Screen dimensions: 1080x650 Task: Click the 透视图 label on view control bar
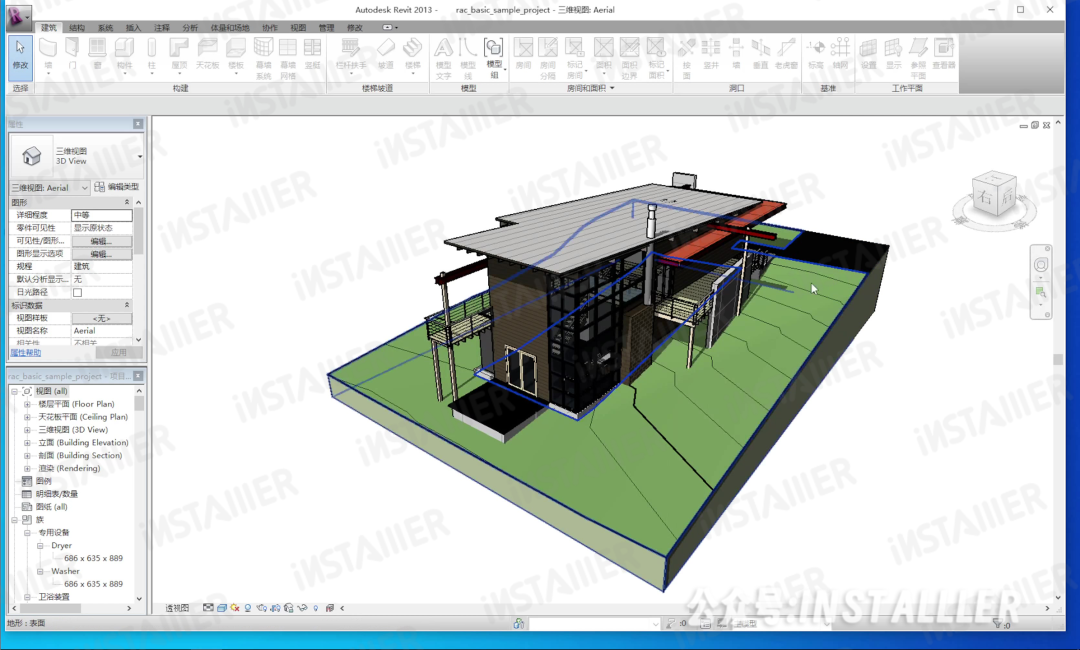[x=177, y=608]
